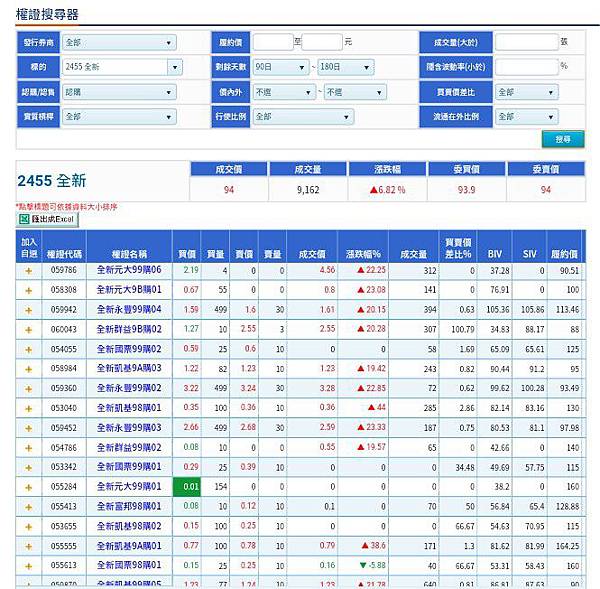Open the 行使比例 exercise ratio dropdown
The image size is (600, 589).
coord(303,117)
